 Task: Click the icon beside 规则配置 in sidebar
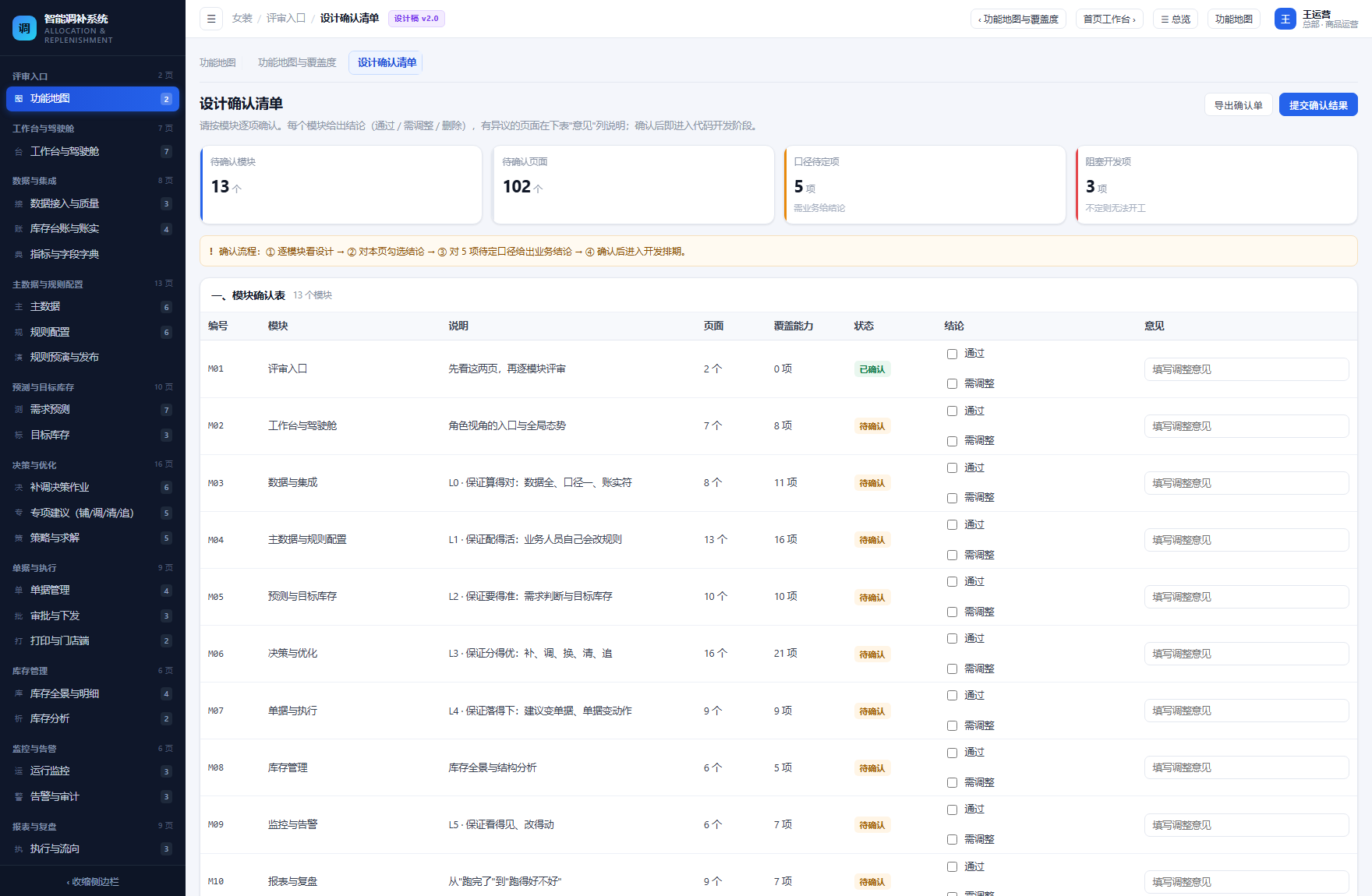tap(19, 333)
